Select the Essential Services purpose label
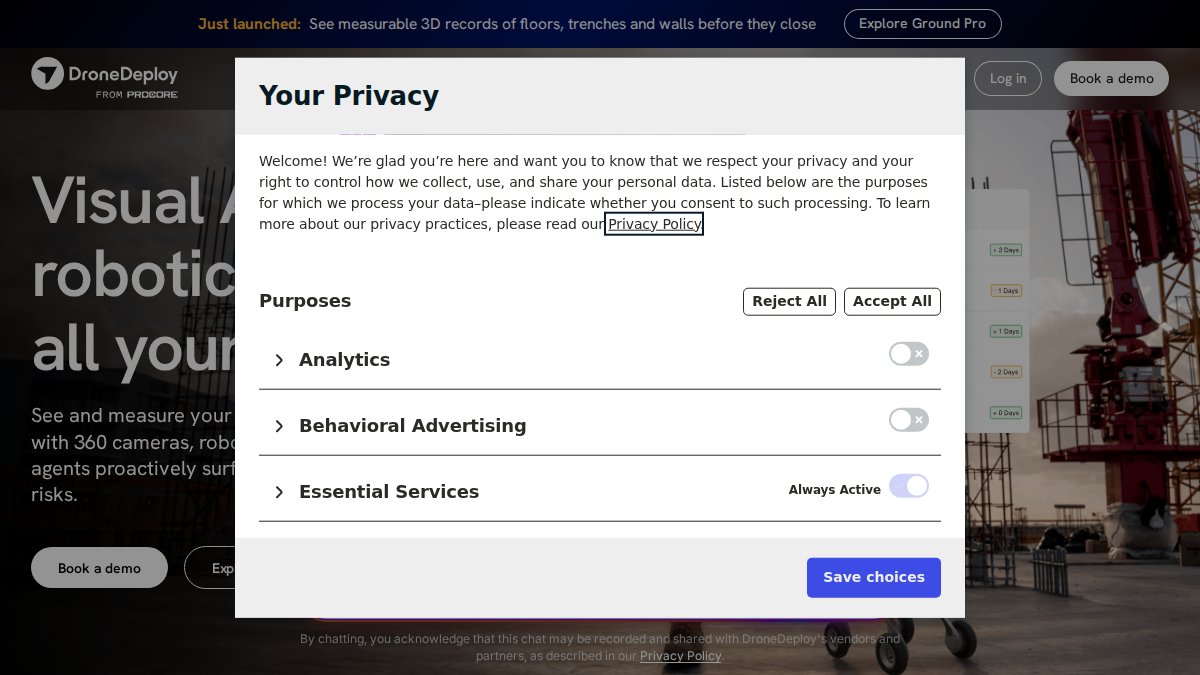 389,492
